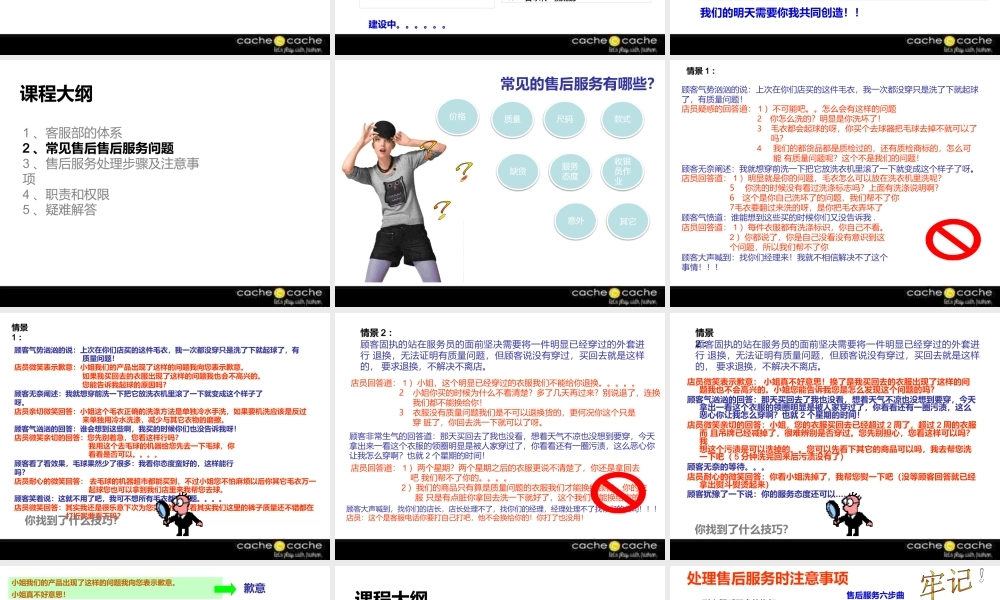Select the heading 常见的售后服务有哪些?
1000x600 pixels.
(577, 84)
